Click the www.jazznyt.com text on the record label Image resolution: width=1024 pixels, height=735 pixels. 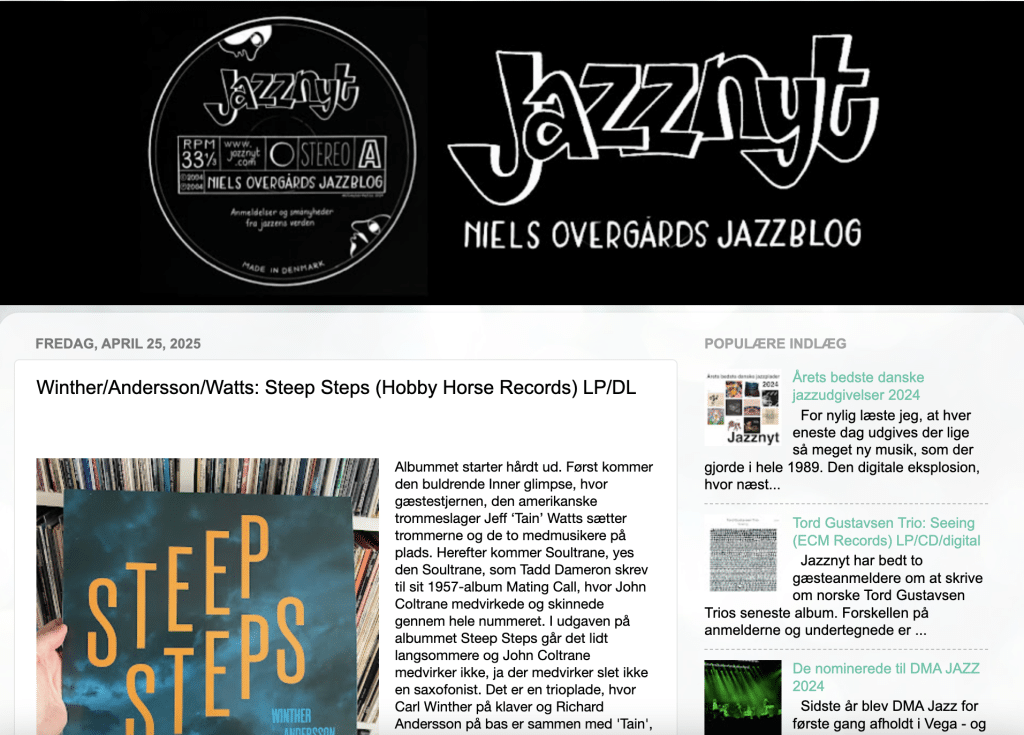[242, 153]
